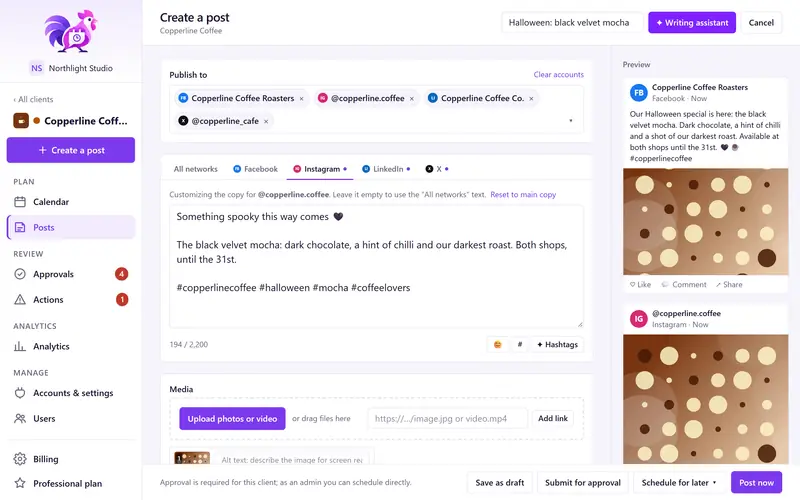Click Comment in Facebook preview
The image size is (800, 500).
684,285
